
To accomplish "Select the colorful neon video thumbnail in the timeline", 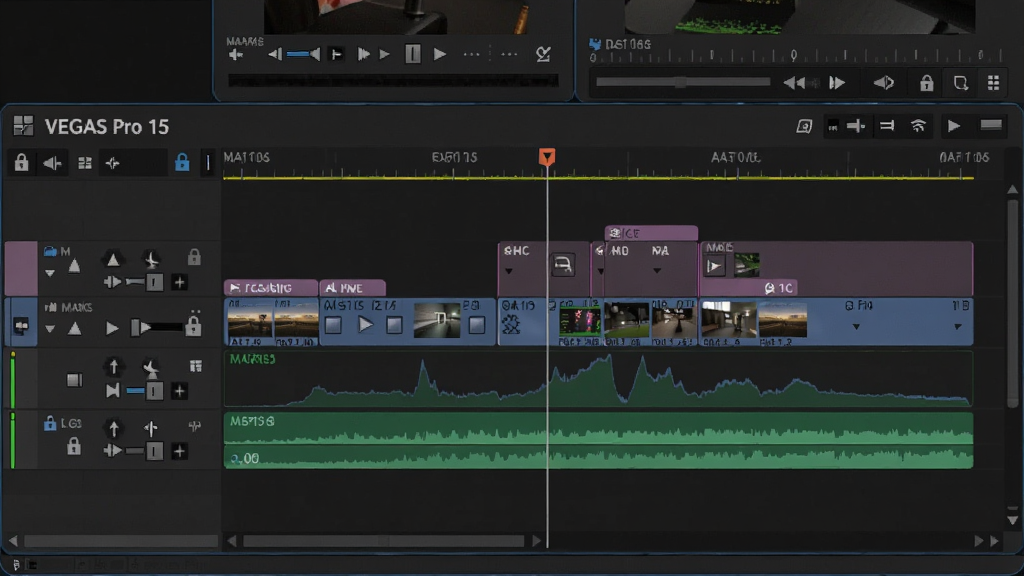I will click(x=579, y=323).
